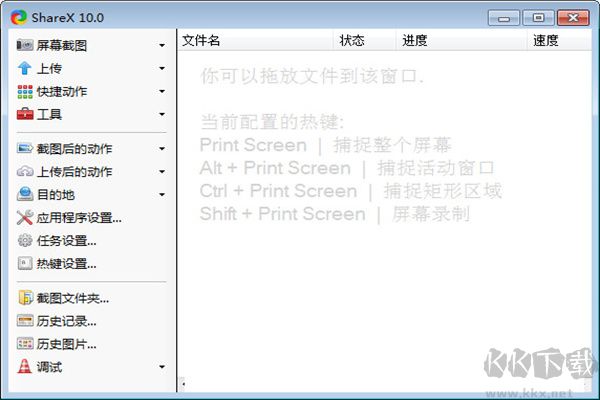Expand the 上传后的动作 submenu arrow

pos(162,171)
